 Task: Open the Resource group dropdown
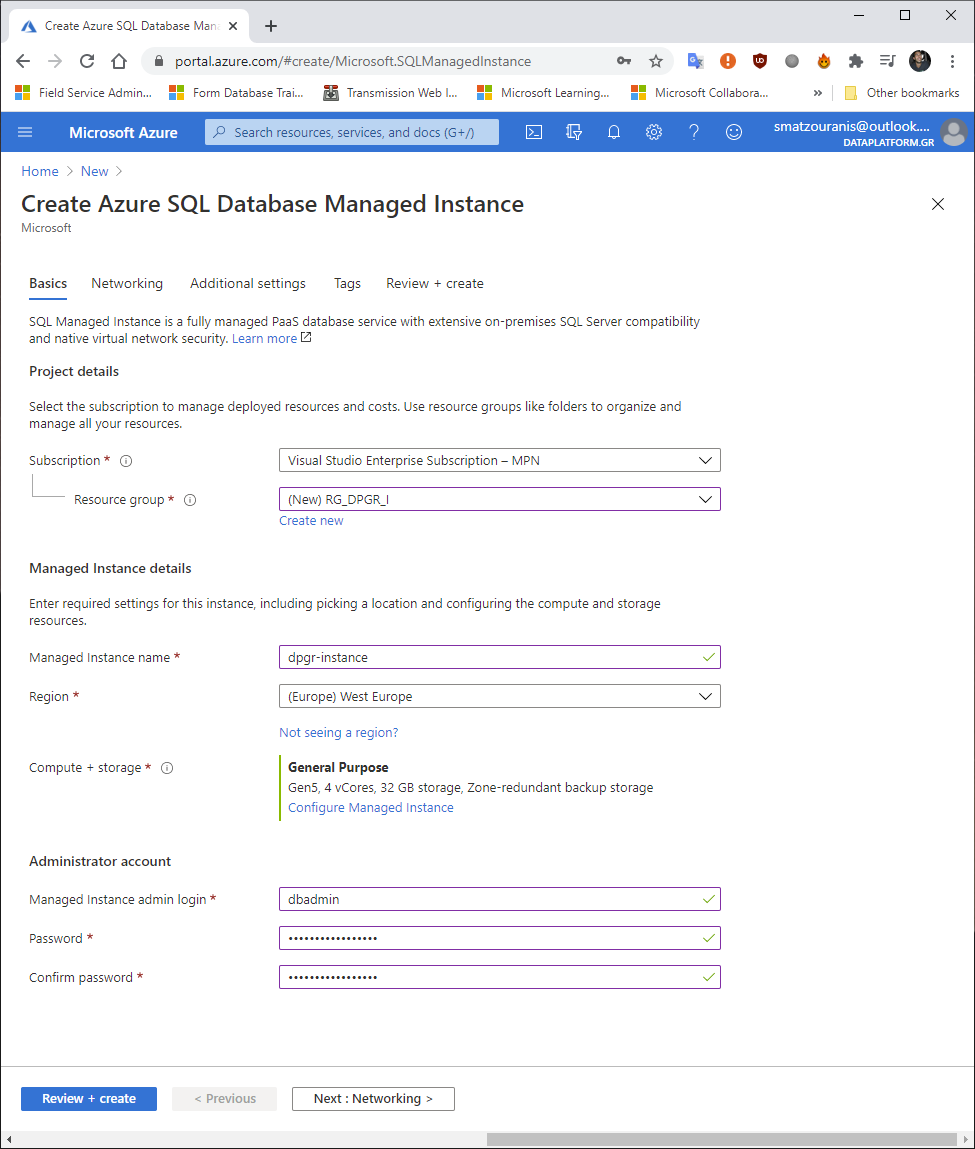[x=499, y=499]
